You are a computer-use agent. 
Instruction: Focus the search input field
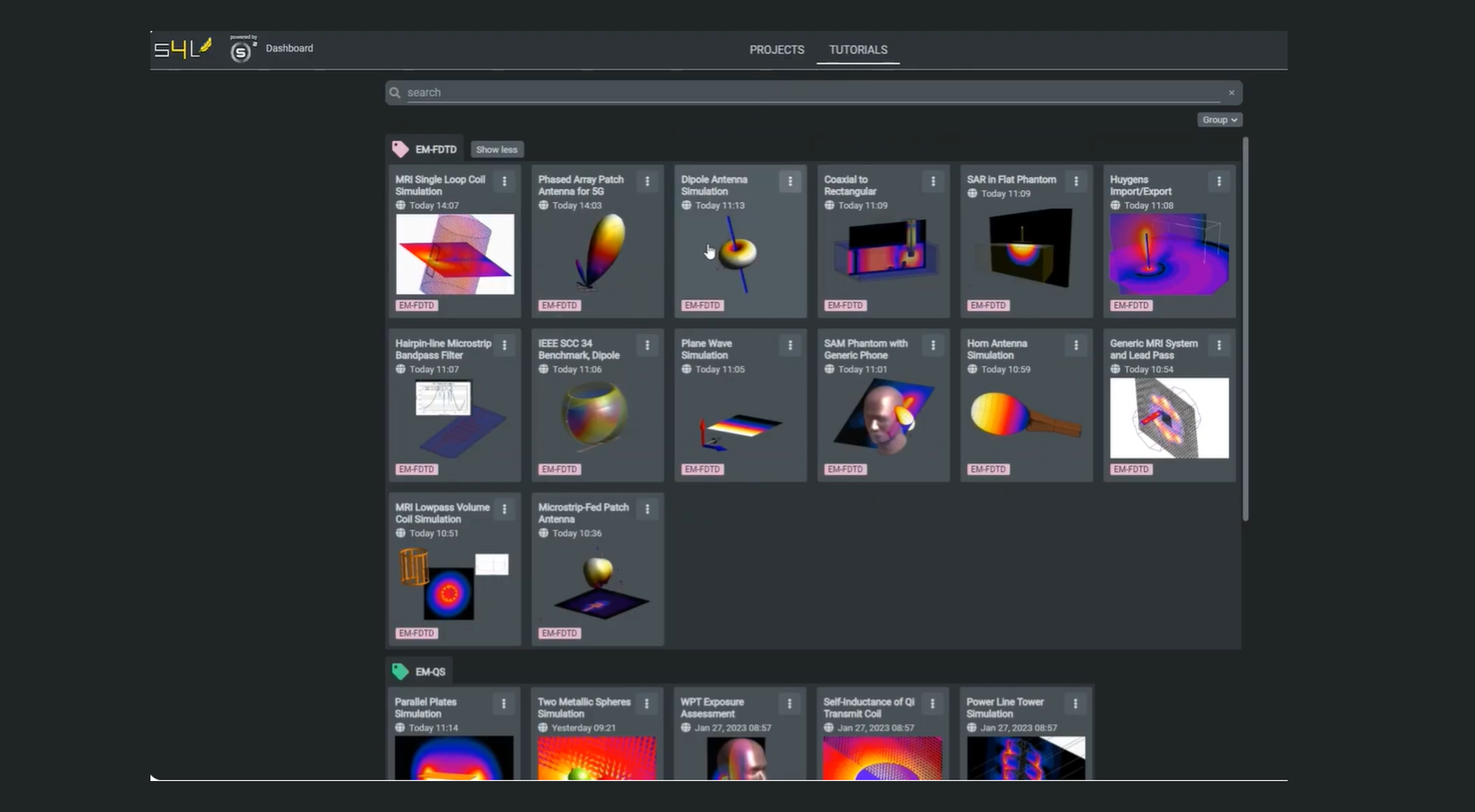(813, 93)
